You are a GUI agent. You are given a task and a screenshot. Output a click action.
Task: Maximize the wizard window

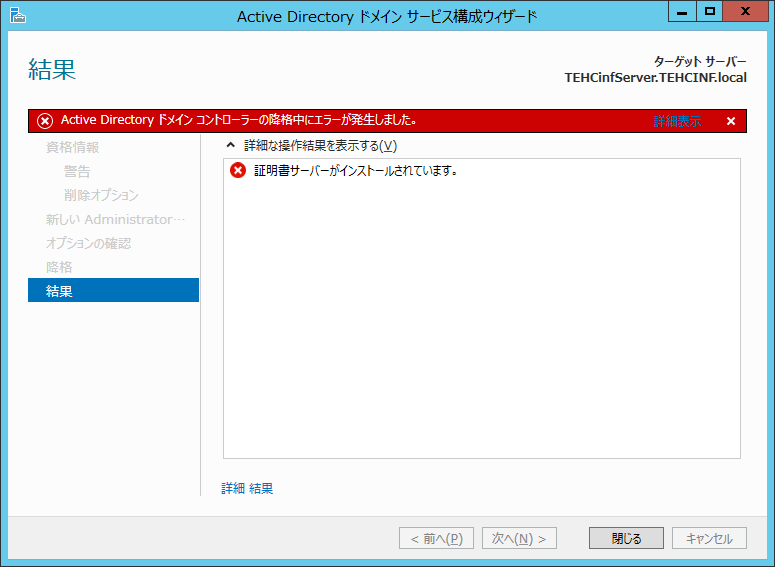tap(710, 11)
